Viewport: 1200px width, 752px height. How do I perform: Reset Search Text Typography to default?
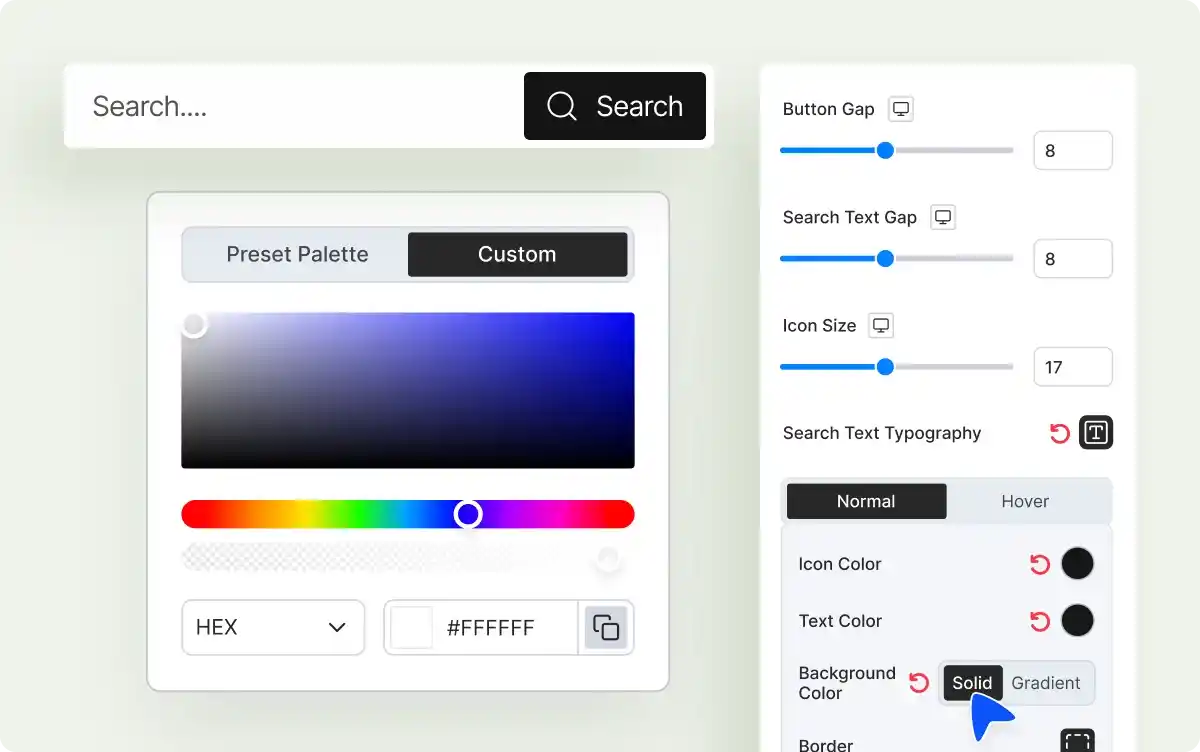click(1059, 433)
